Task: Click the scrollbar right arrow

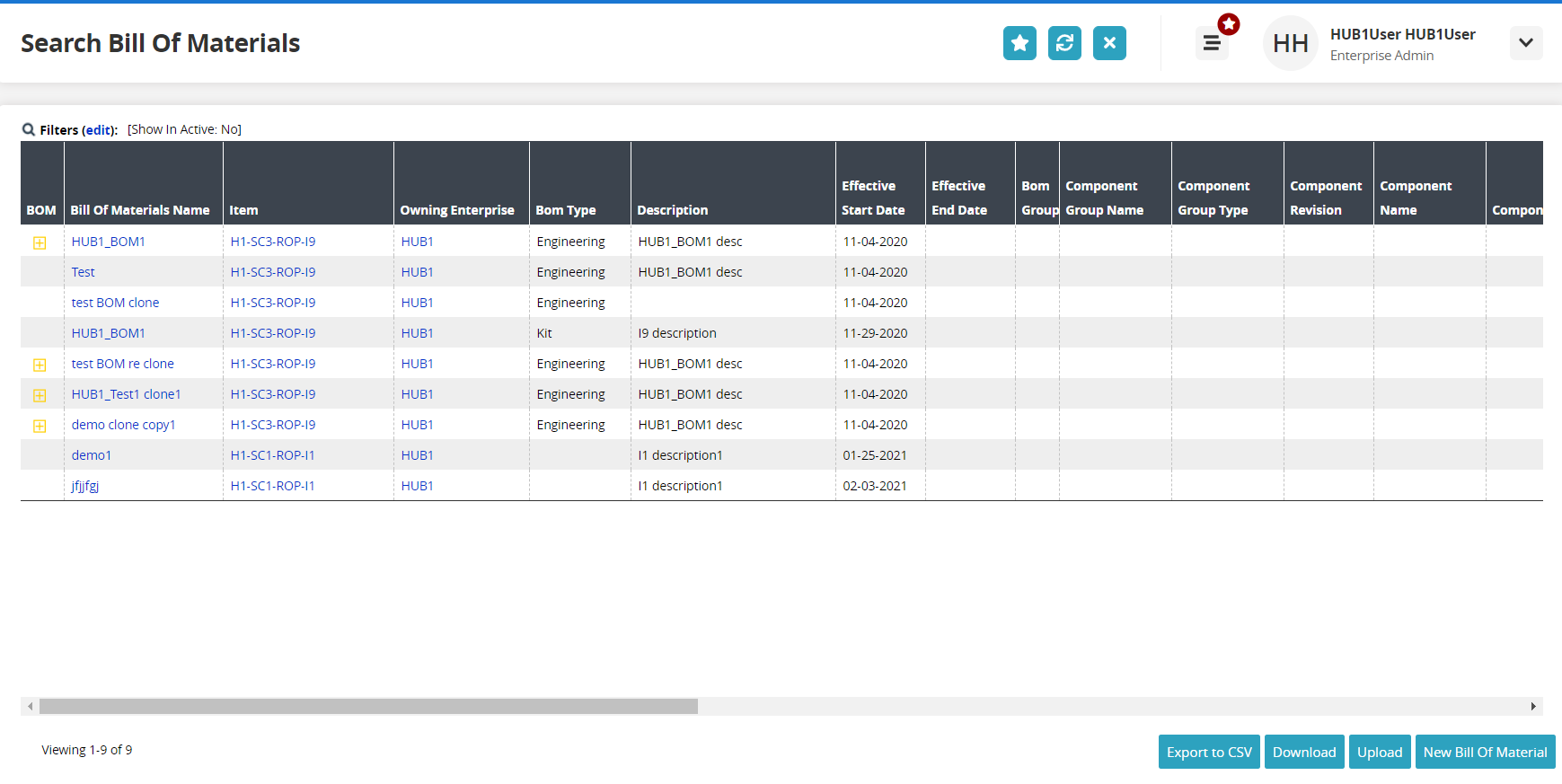Action: click(1533, 707)
